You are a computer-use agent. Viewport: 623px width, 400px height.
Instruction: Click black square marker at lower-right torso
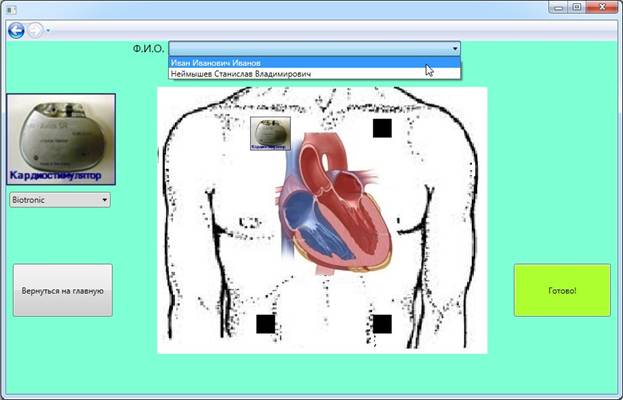[x=382, y=324]
